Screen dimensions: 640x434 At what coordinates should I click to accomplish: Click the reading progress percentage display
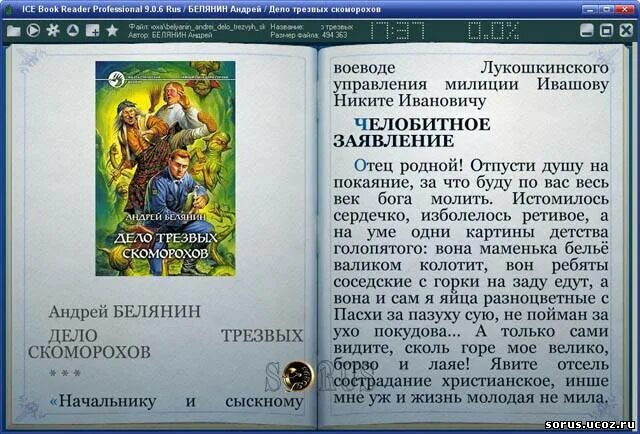click(x=493, y=31)
